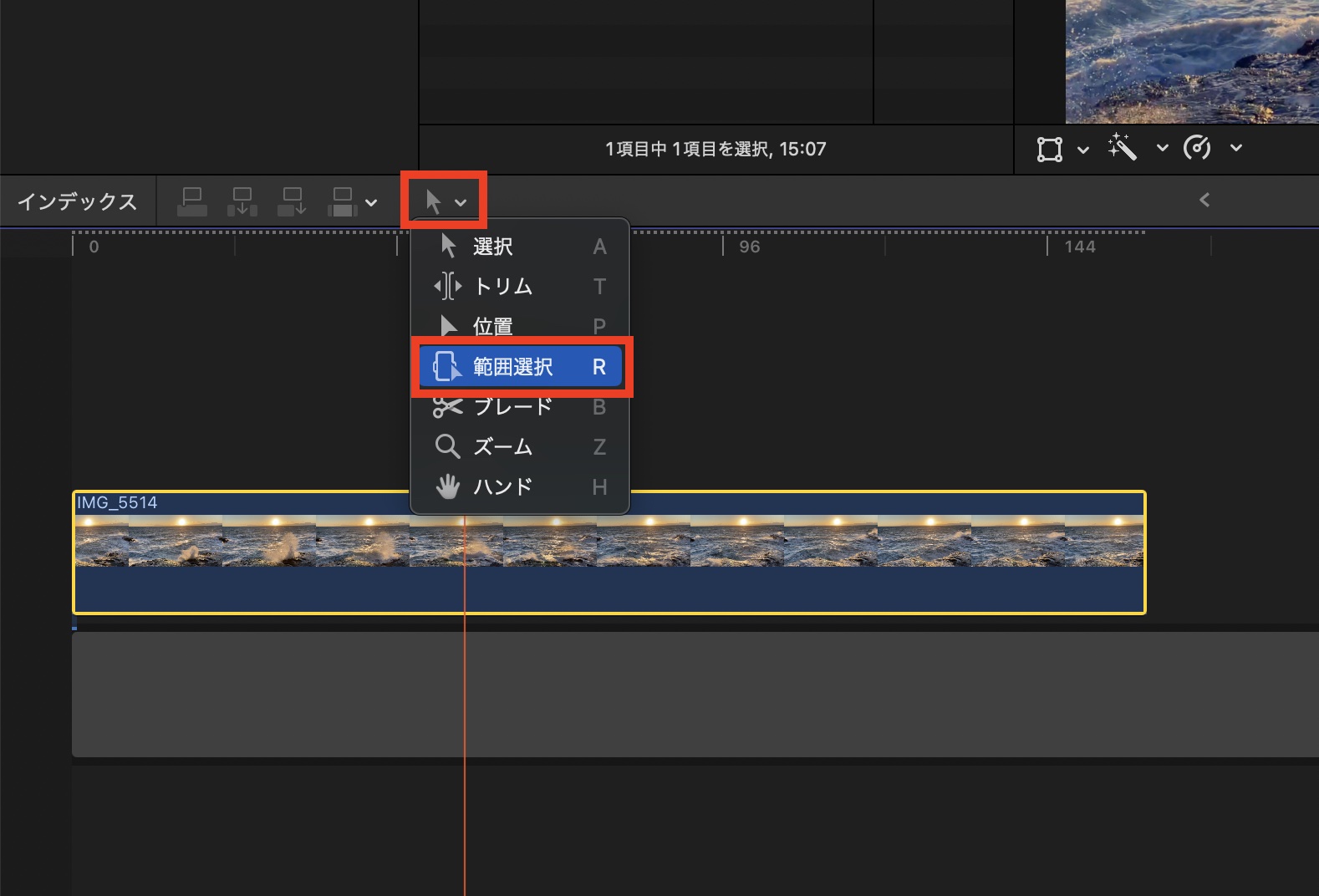1319x896 pixels.
Task: Expand the enhancements chevron beside the magic wand
Action: pyautogui.click(x=1162, y=149)
